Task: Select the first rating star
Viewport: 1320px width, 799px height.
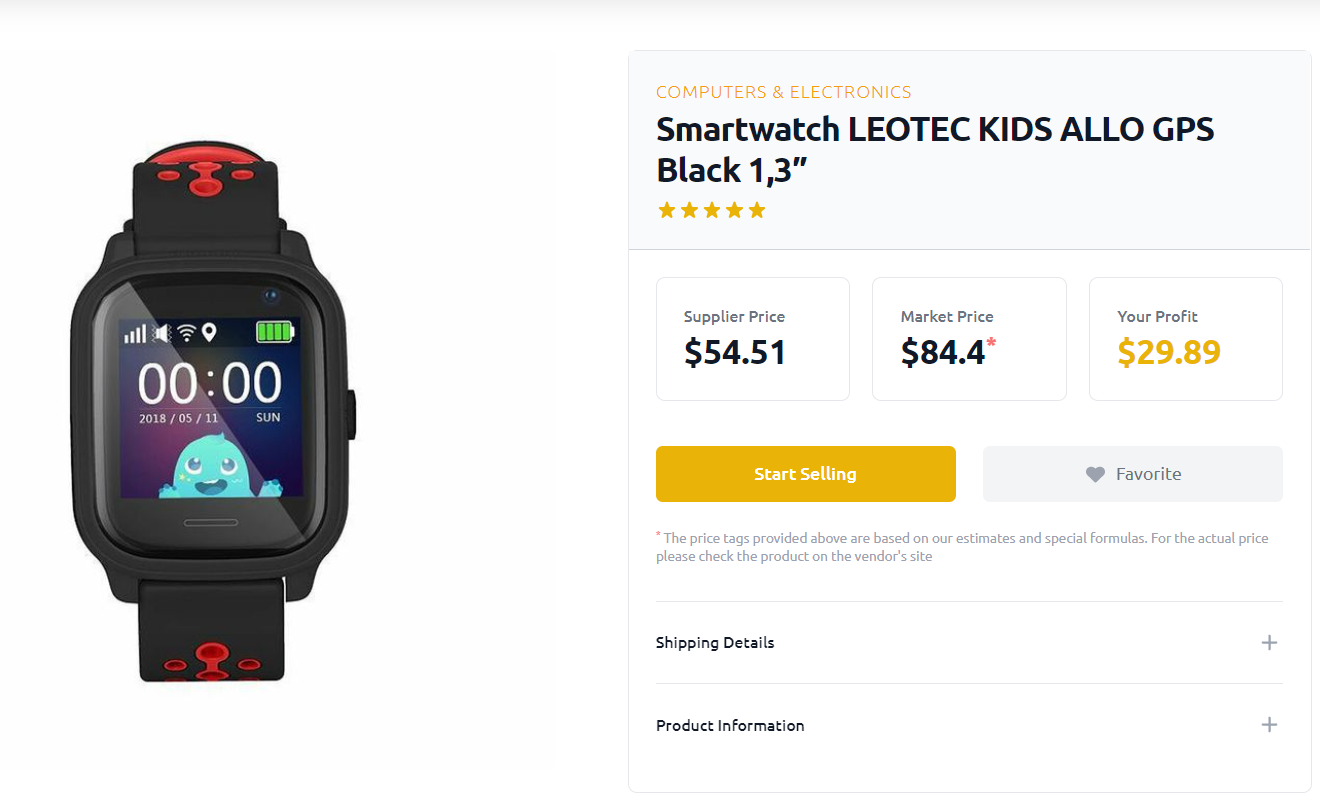Action: pyautogui.click(x=667, y=210)
